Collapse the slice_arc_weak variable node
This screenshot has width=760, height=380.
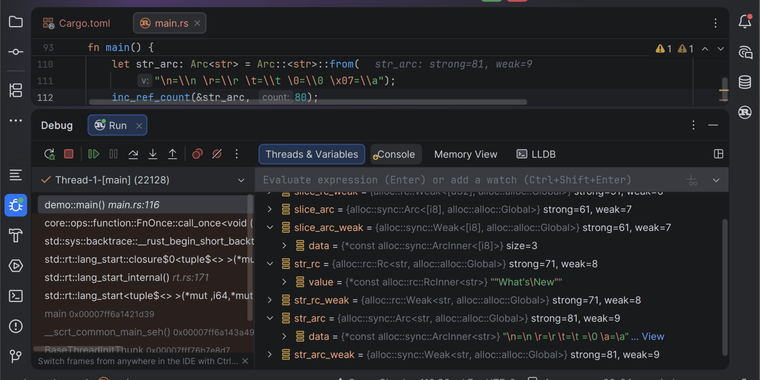270,227
